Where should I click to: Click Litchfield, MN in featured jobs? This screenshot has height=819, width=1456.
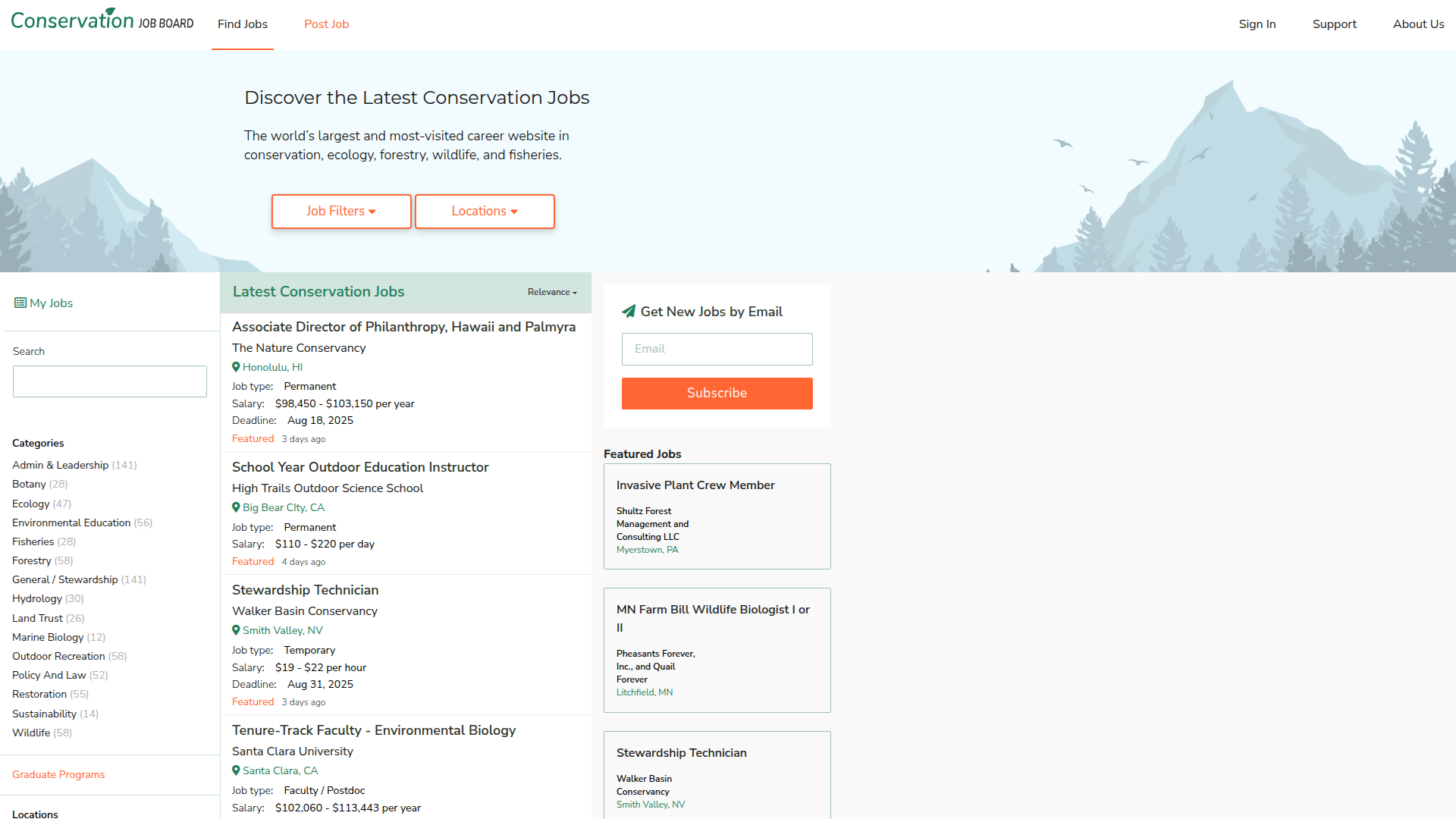pyautogui.click(x=645, y=692)
